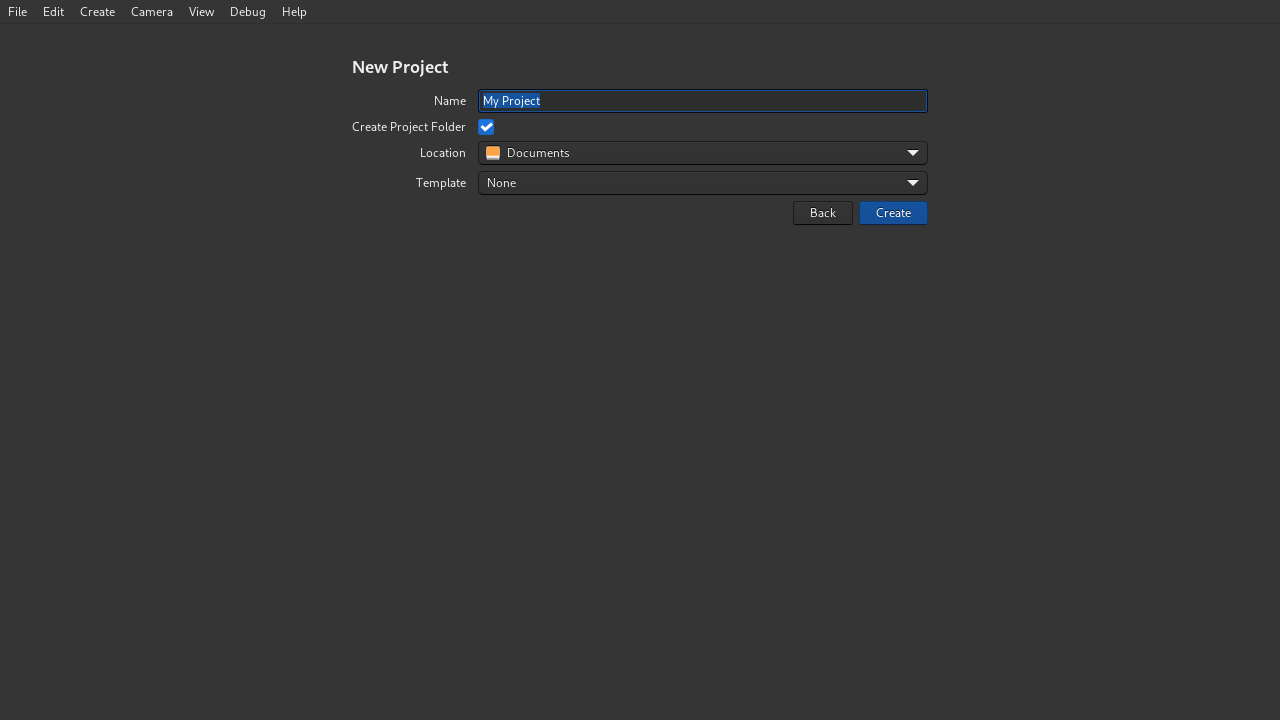This screenshot has width=1280, height=720.
Task: Click the Back button
Action: 822,212
